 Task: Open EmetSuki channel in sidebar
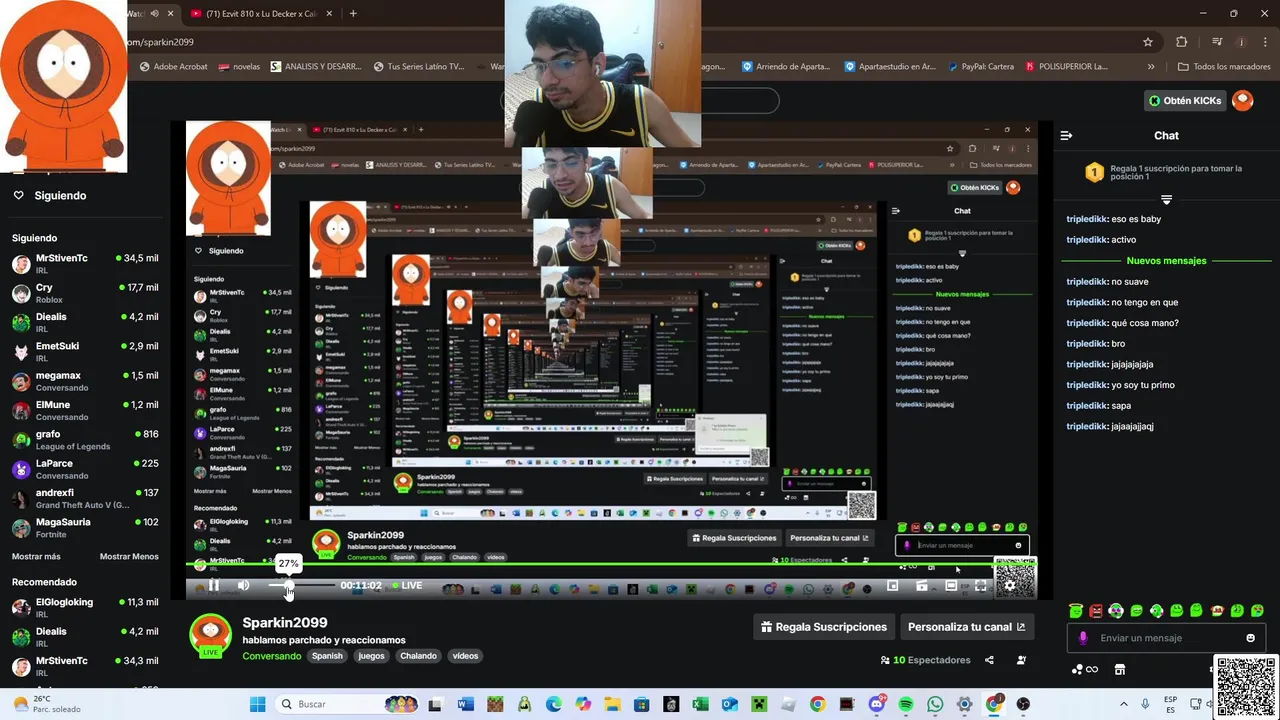coord(85,352)
